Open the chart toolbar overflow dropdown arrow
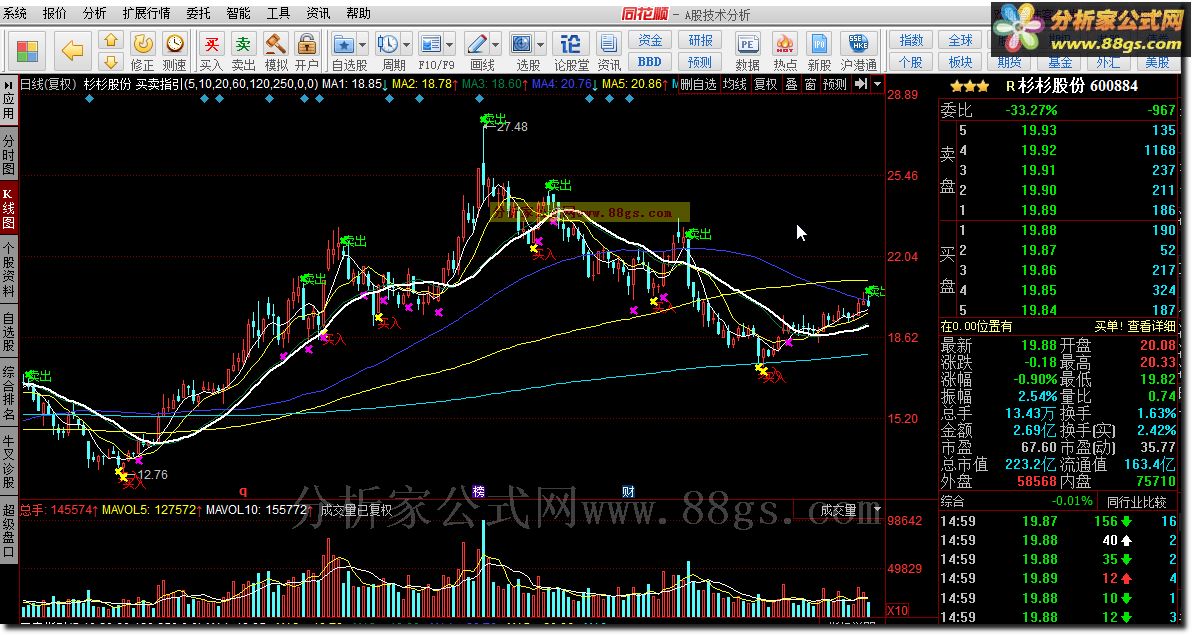Viewport: 1193px width, 635px height. coord(877,84)
